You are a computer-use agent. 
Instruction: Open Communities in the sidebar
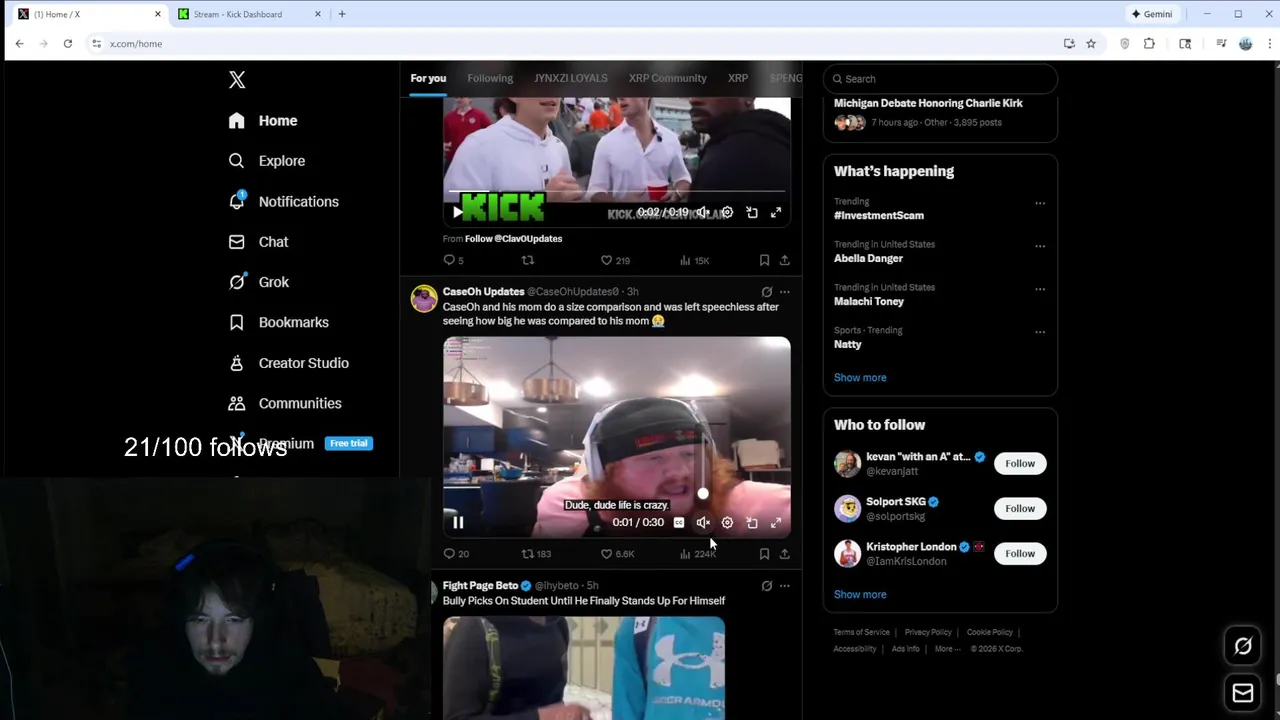point(284,403)
